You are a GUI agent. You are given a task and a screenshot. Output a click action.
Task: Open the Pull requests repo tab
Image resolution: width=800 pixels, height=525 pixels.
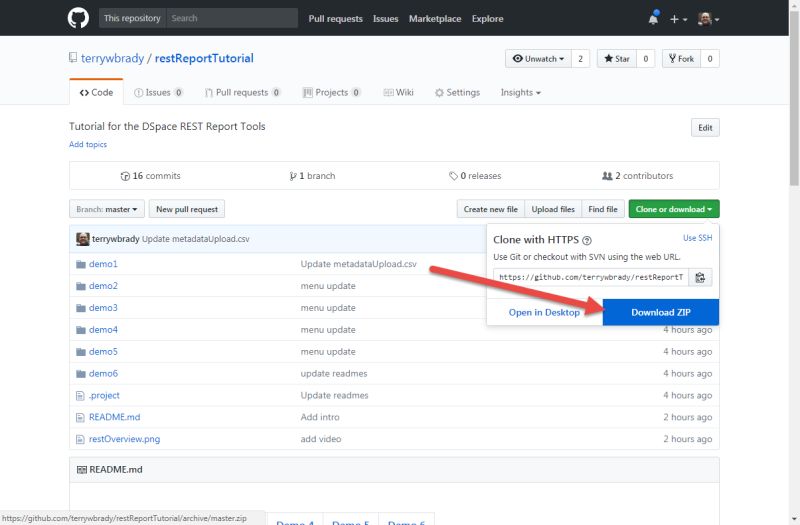point(242,92)
